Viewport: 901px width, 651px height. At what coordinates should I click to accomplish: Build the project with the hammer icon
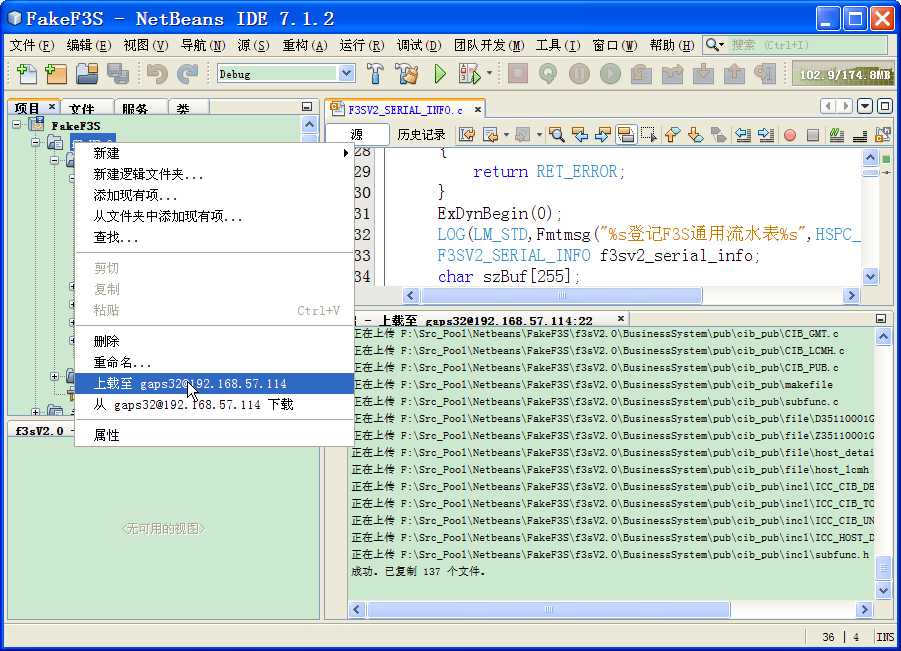(x=375, y=74)
